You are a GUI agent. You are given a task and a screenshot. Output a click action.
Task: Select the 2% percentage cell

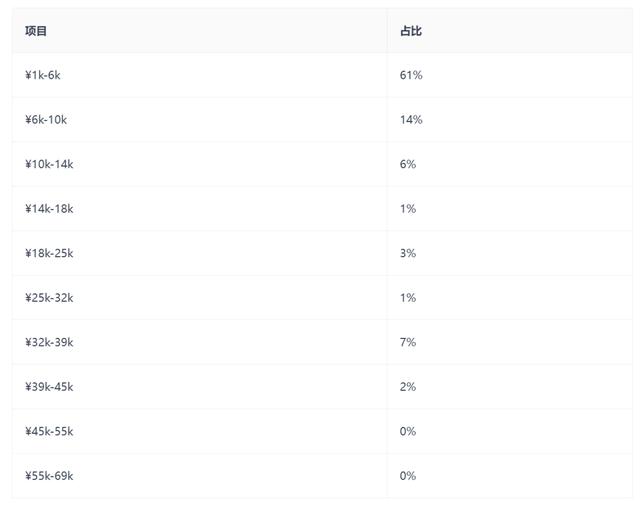point(407,387)
